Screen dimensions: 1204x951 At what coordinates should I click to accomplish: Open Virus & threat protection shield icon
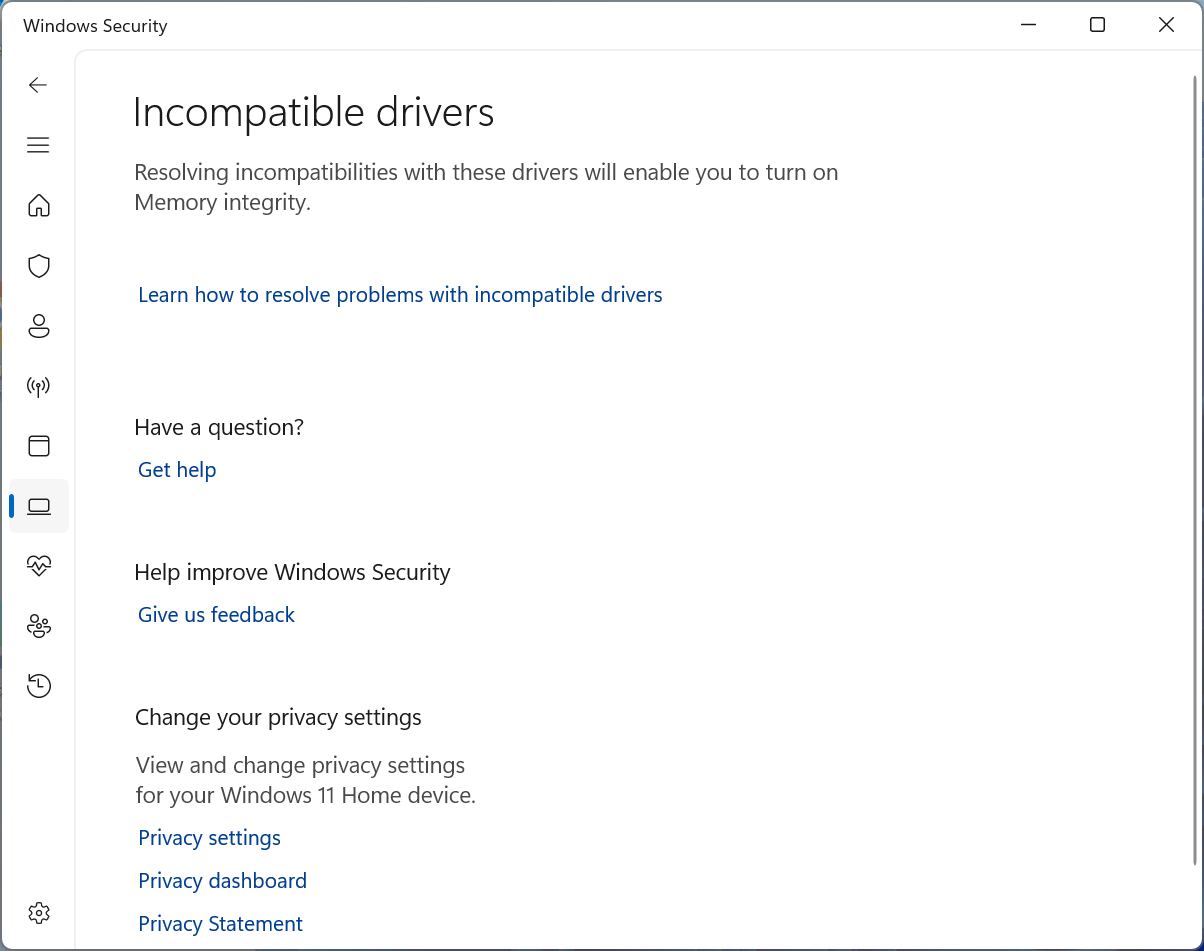click(x=39, y=266)
